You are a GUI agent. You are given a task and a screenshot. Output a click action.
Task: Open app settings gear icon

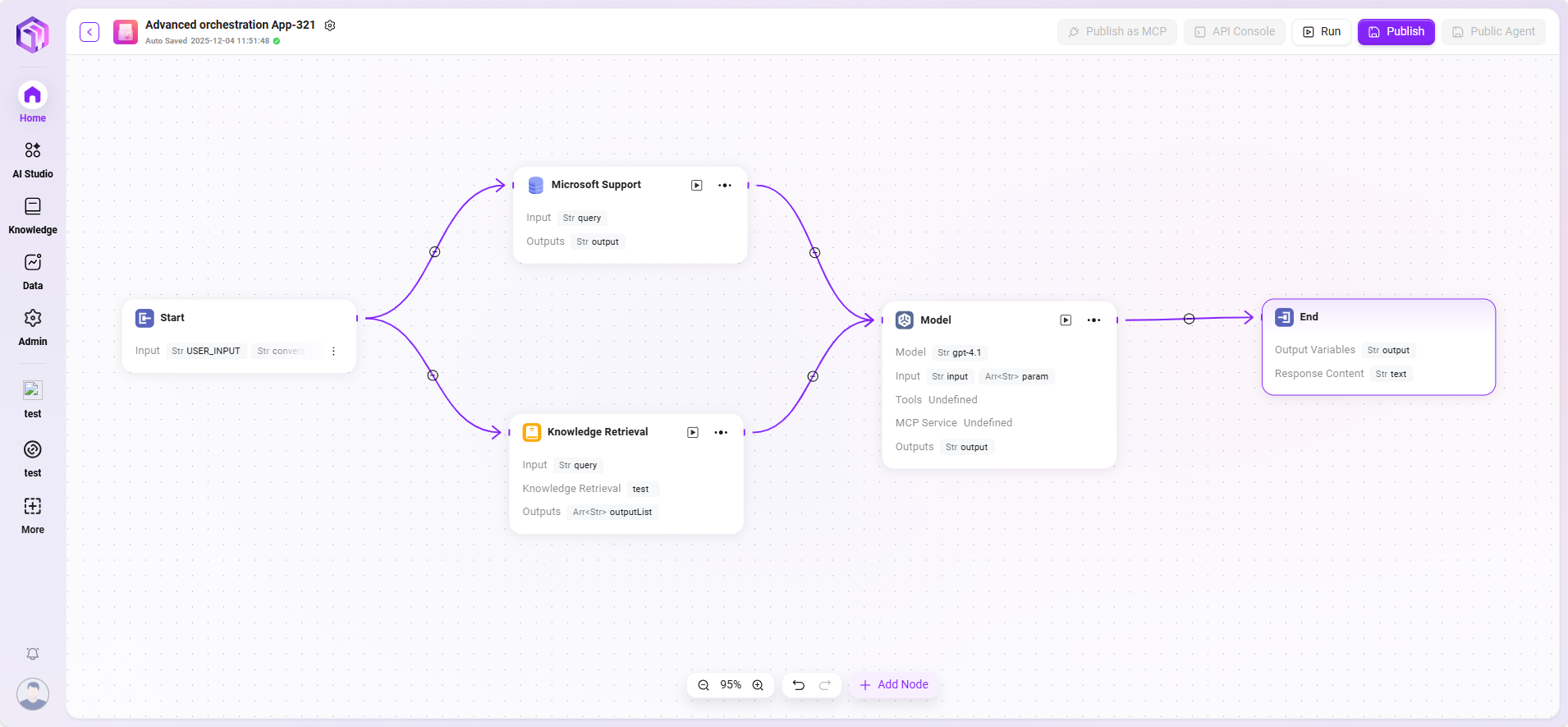tap(330, 25)
